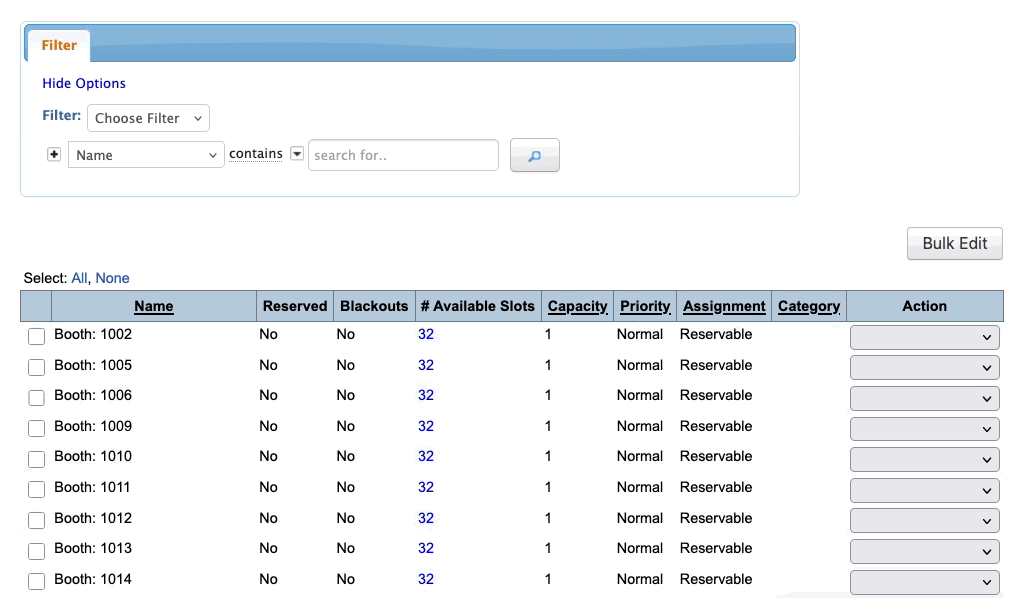Click the search for text field
This screenshot has width=1024, height=600.
(x=403, y=155)
